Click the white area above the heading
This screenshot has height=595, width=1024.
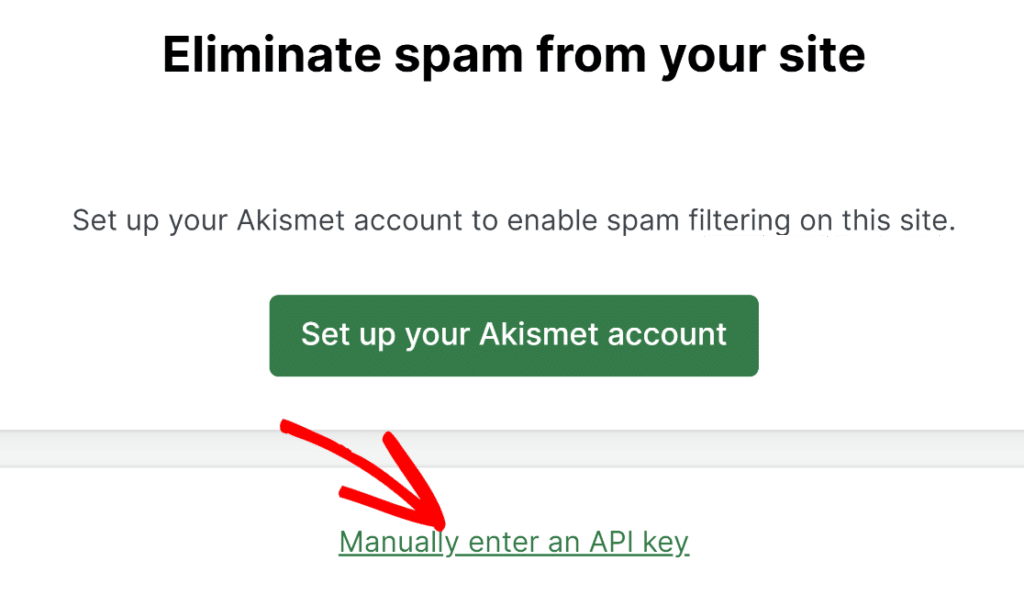(x=512, y=12)
